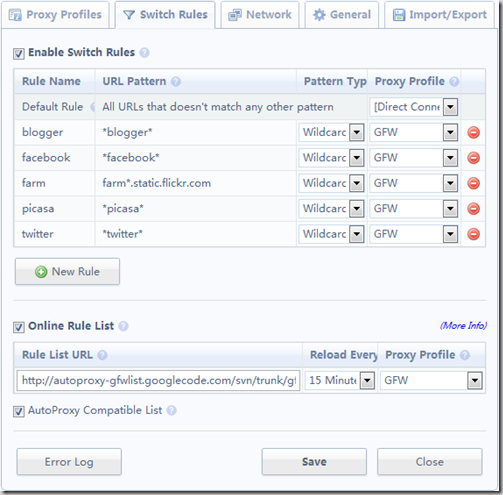Remove the picasa rule red minus icon
The image size is (503, 495).
pyautogui.click(x=473, y=209)
